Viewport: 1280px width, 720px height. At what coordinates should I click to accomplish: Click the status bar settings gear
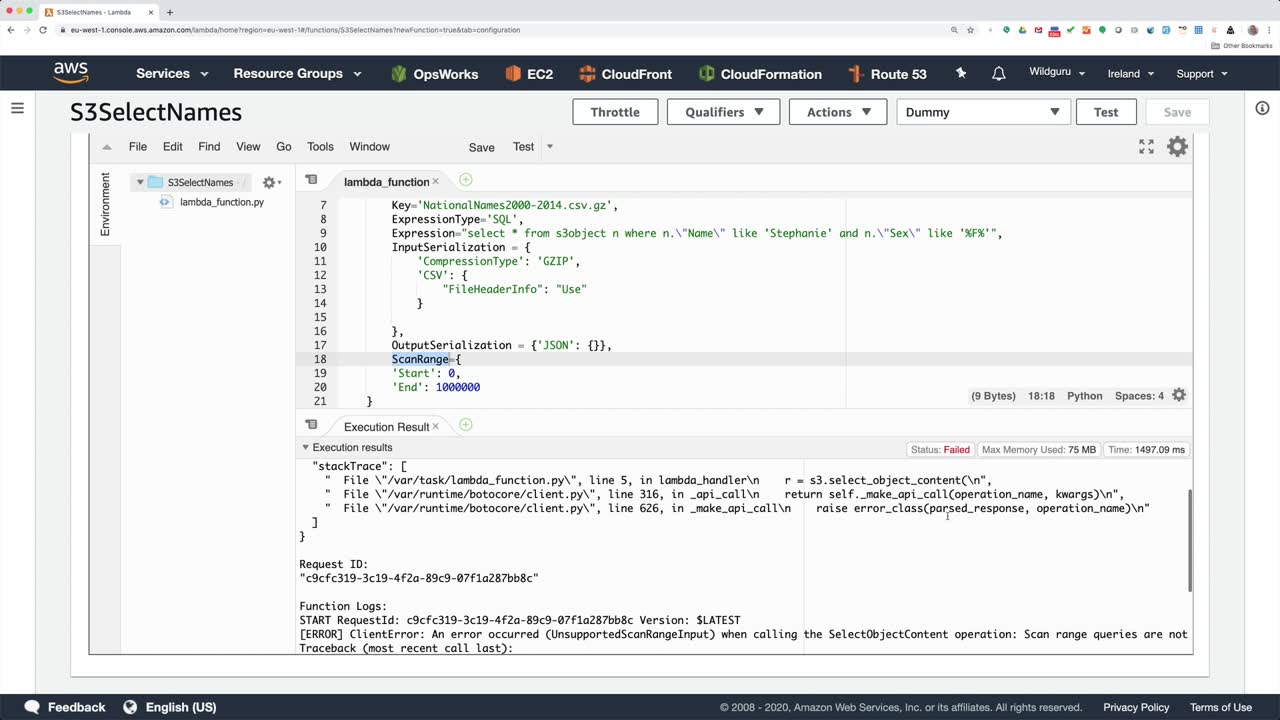click(1179, 395)
